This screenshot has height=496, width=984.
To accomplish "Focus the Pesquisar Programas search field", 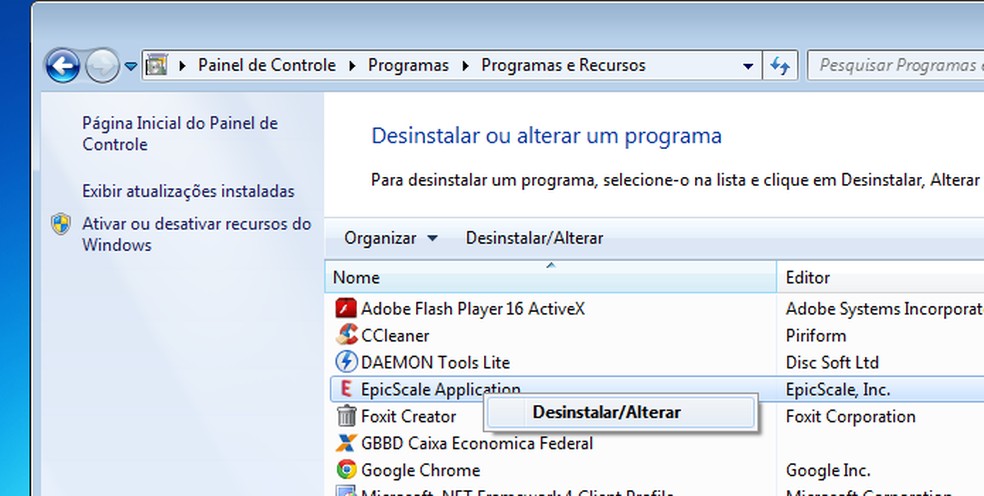I will pos(896,65).
